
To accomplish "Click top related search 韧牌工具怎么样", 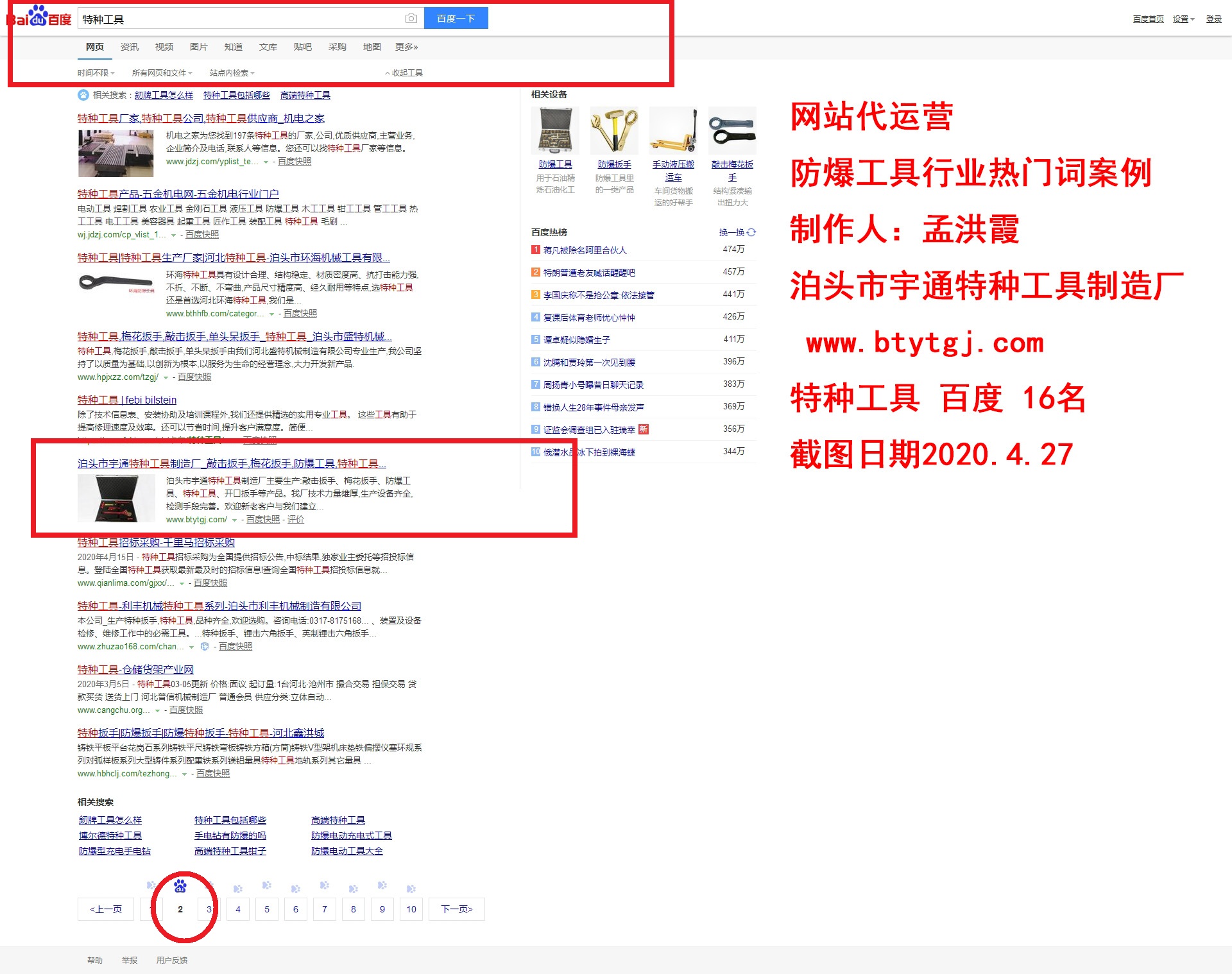I will tap(164, 95).
